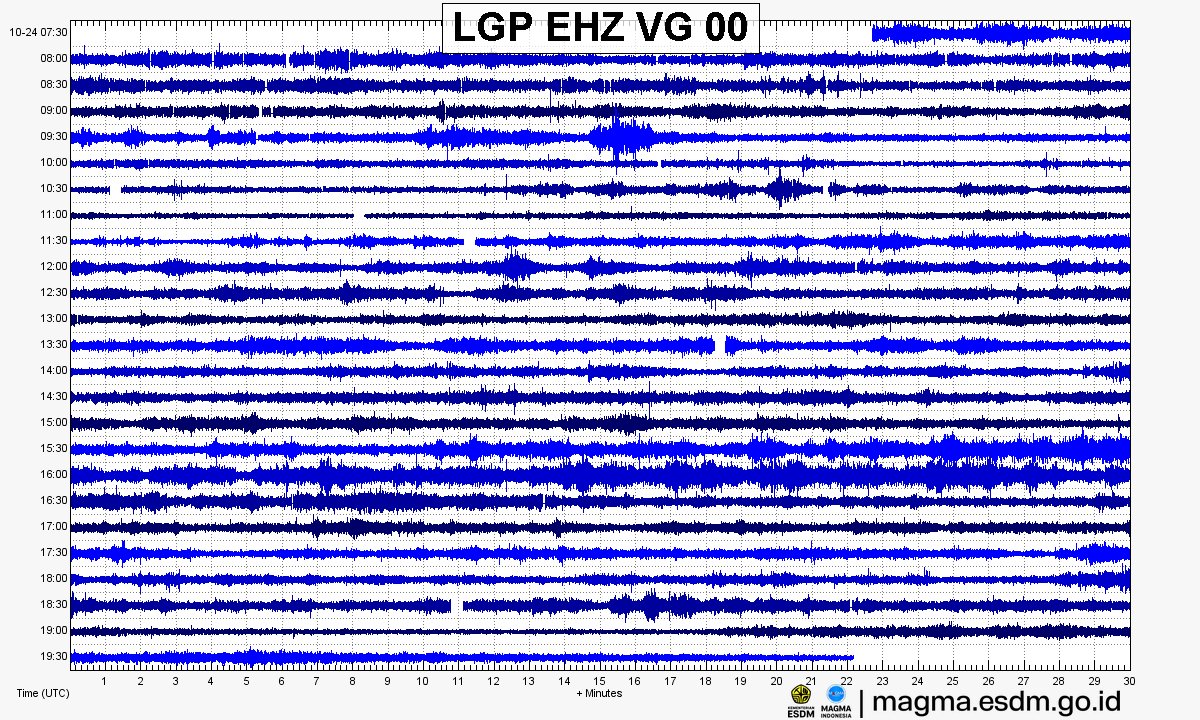Click minute tick label 10
1200x720 pixels.
(x=423, y=681)
